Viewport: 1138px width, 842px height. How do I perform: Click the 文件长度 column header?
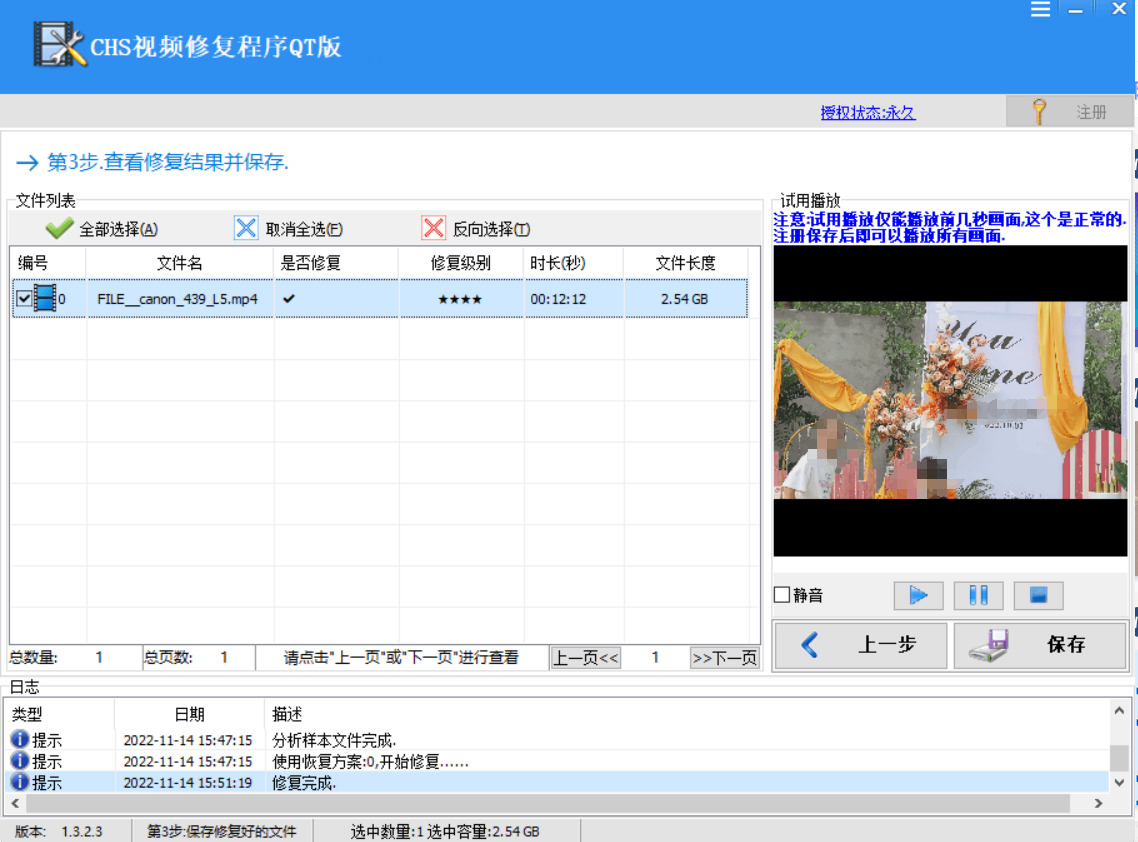click(686, 263)
